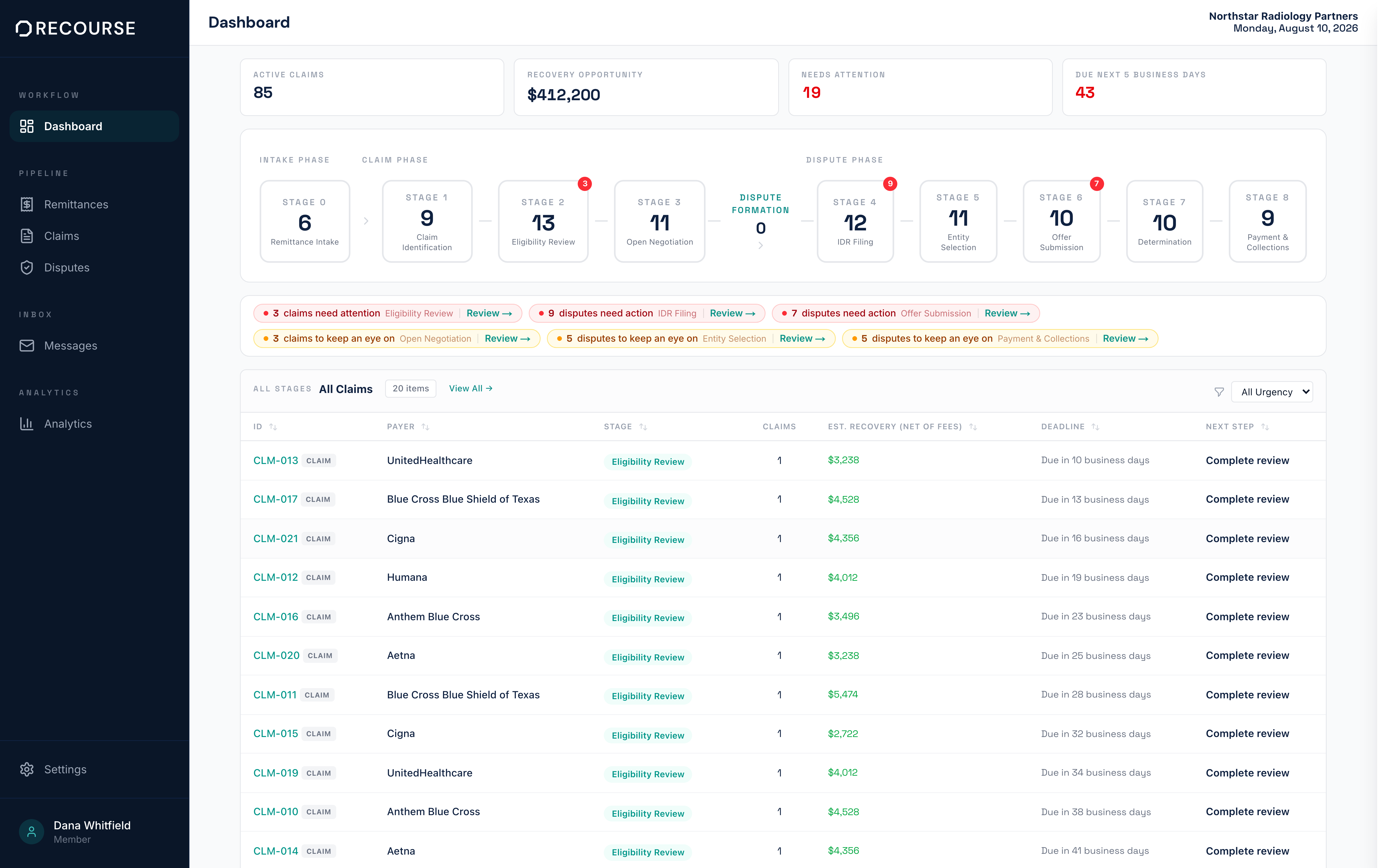Screen dimensions: 1389x868
Task: Click Active Claims summary card
Action: pyautogui.click(x=372, y=87)
